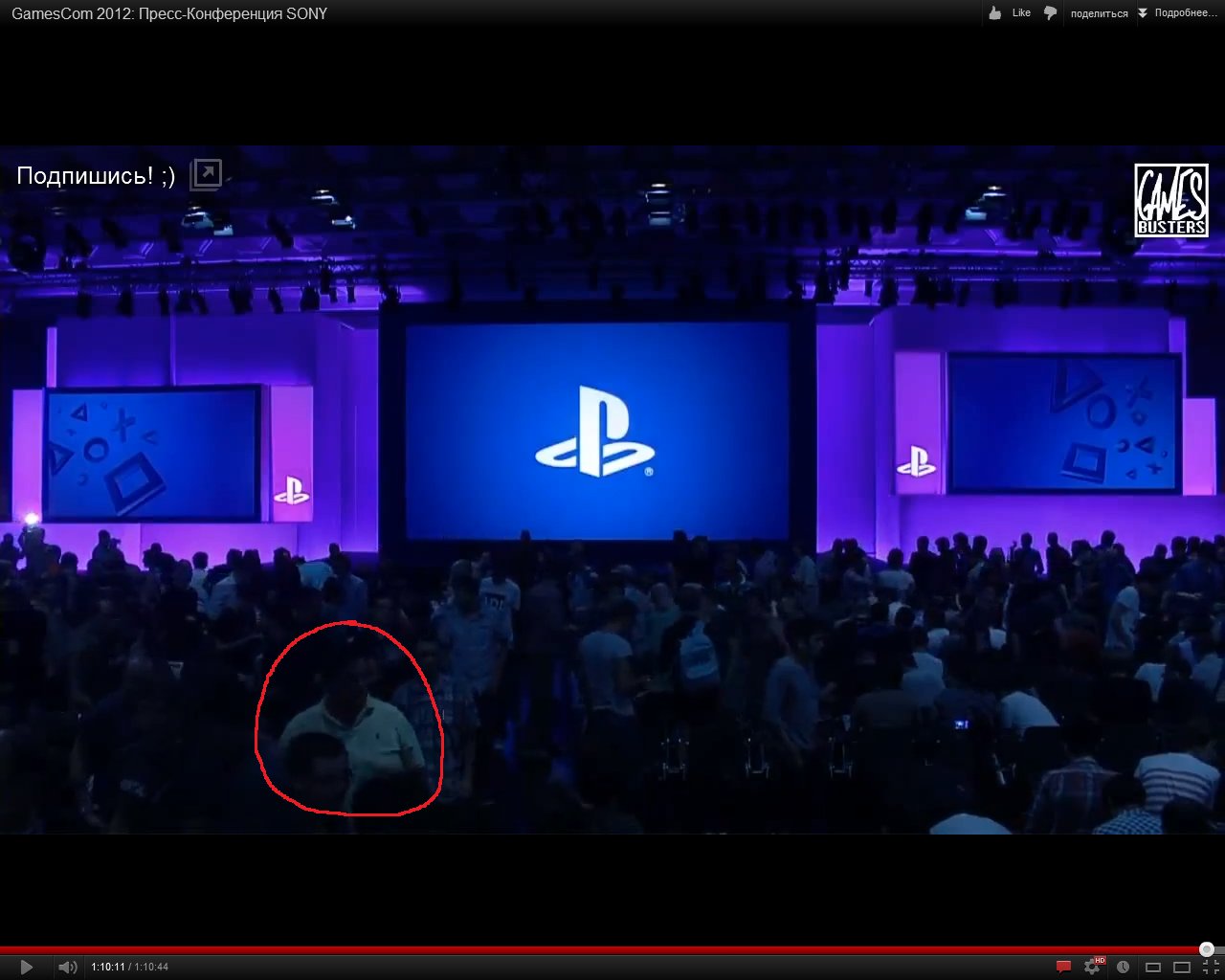
Task: Play the video with the play button
Action: [26, 967]
